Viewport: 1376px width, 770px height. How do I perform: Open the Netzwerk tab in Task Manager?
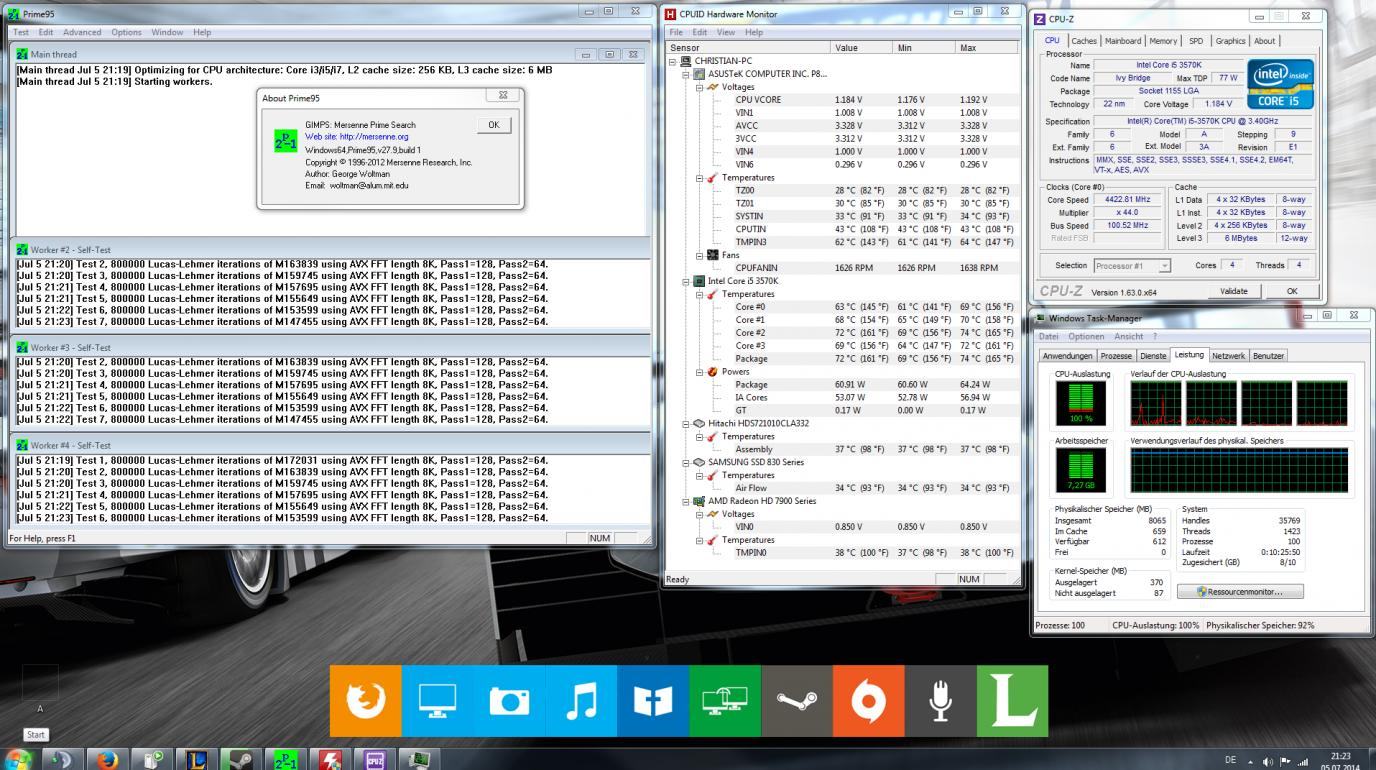[x=1228, y=356]
